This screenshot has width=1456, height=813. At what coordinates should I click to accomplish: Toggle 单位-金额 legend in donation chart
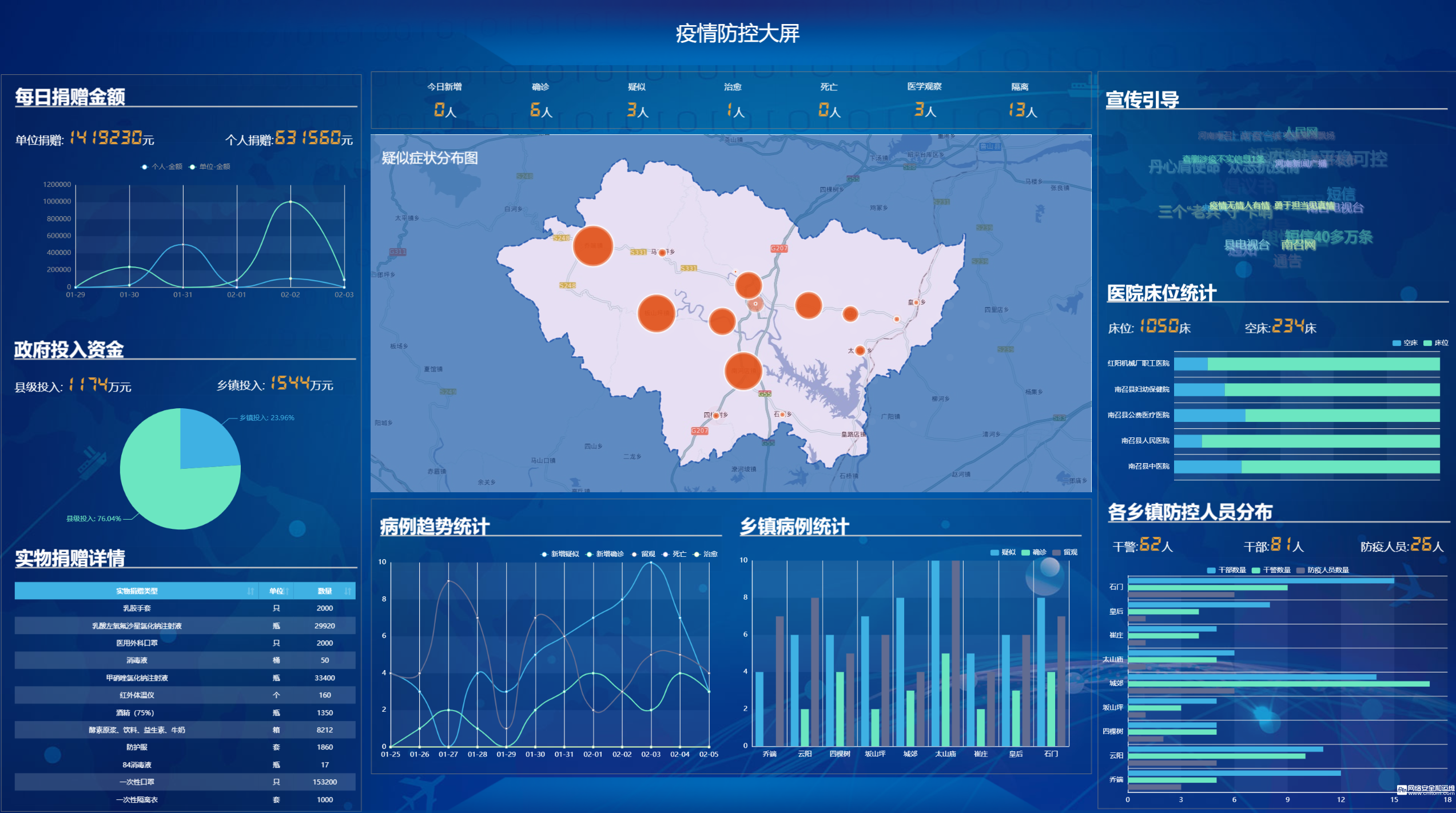[x=210, y=166]
